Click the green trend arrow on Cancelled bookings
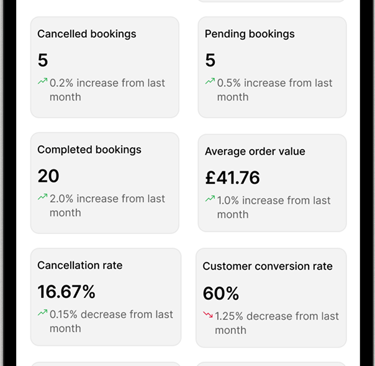This screenshot has height=366, width=375. 42,81
